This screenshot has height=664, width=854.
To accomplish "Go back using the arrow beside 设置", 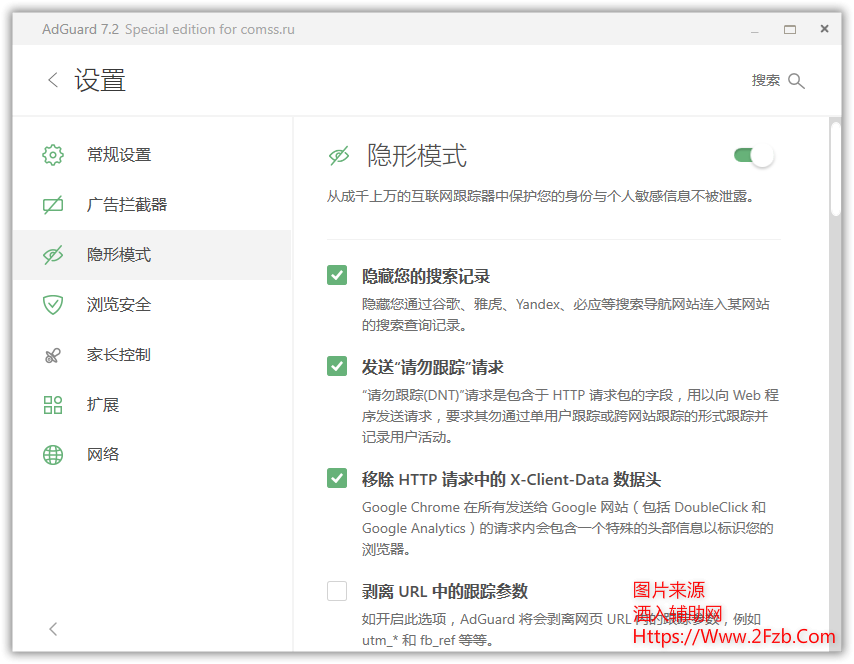I will point(53,80).
